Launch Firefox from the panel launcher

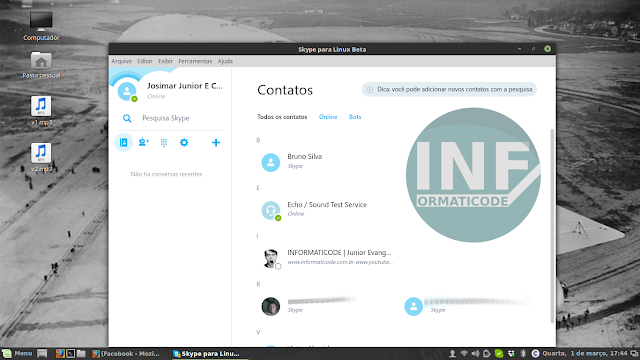tap(60, 353)
